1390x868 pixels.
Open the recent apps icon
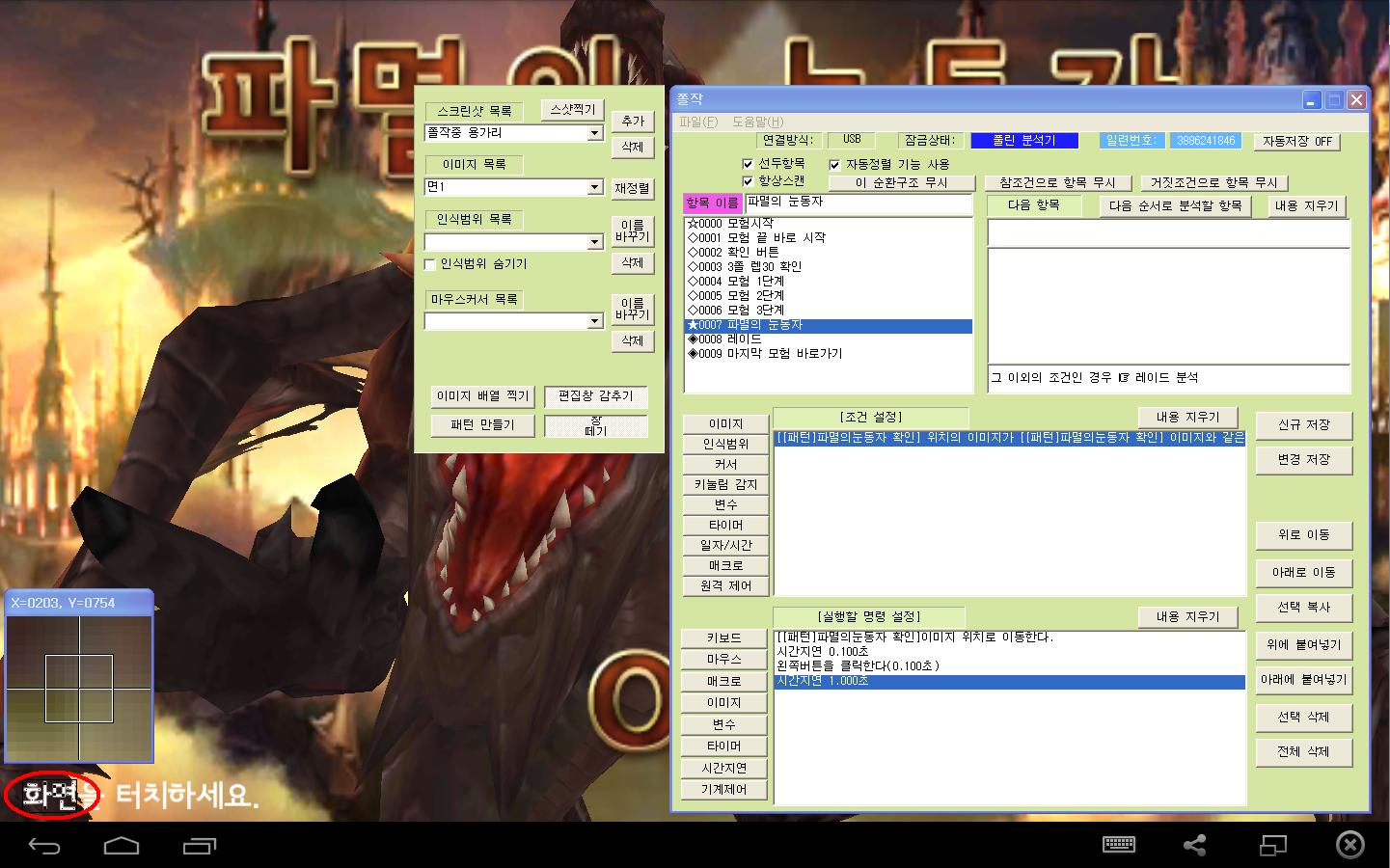pyautogui.click(x=200, y=846)
